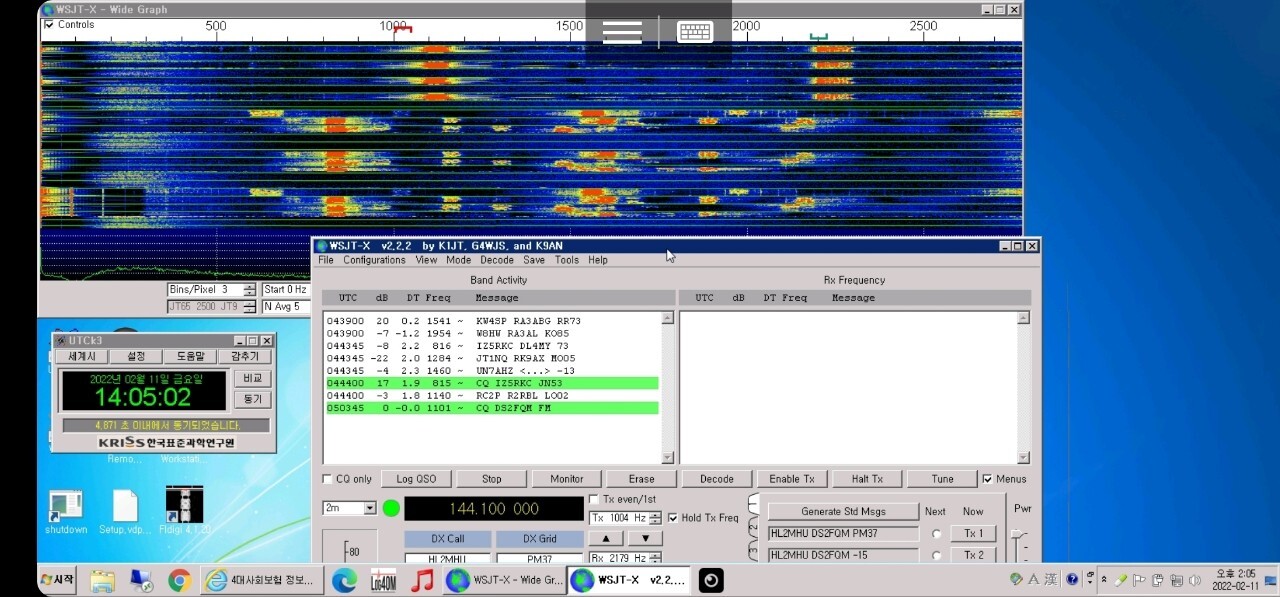
Task: Open the File menu in WSJT-X
Action: point(326,260)
